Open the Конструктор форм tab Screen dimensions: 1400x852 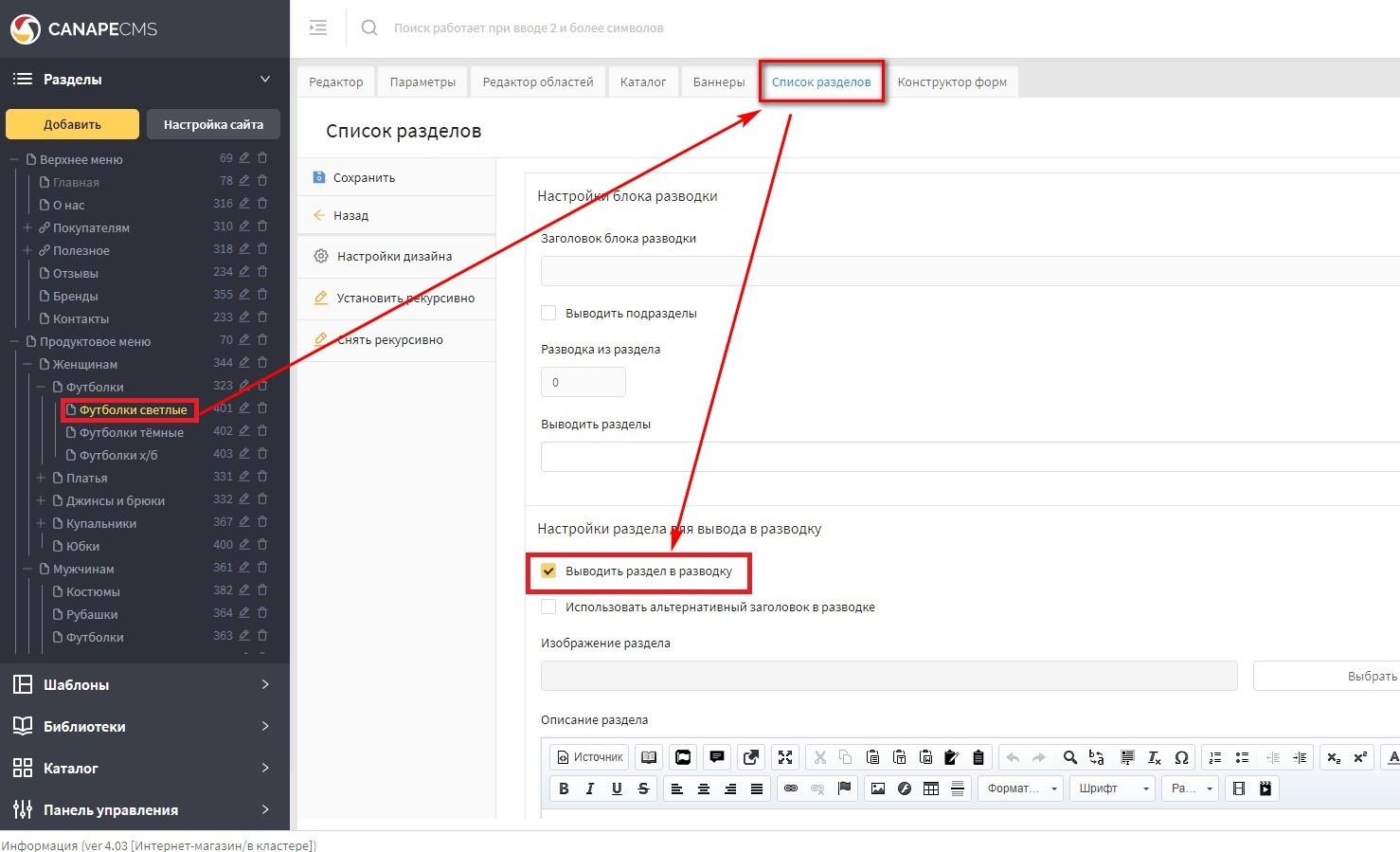pyautogui.click(x=951, y=82)
